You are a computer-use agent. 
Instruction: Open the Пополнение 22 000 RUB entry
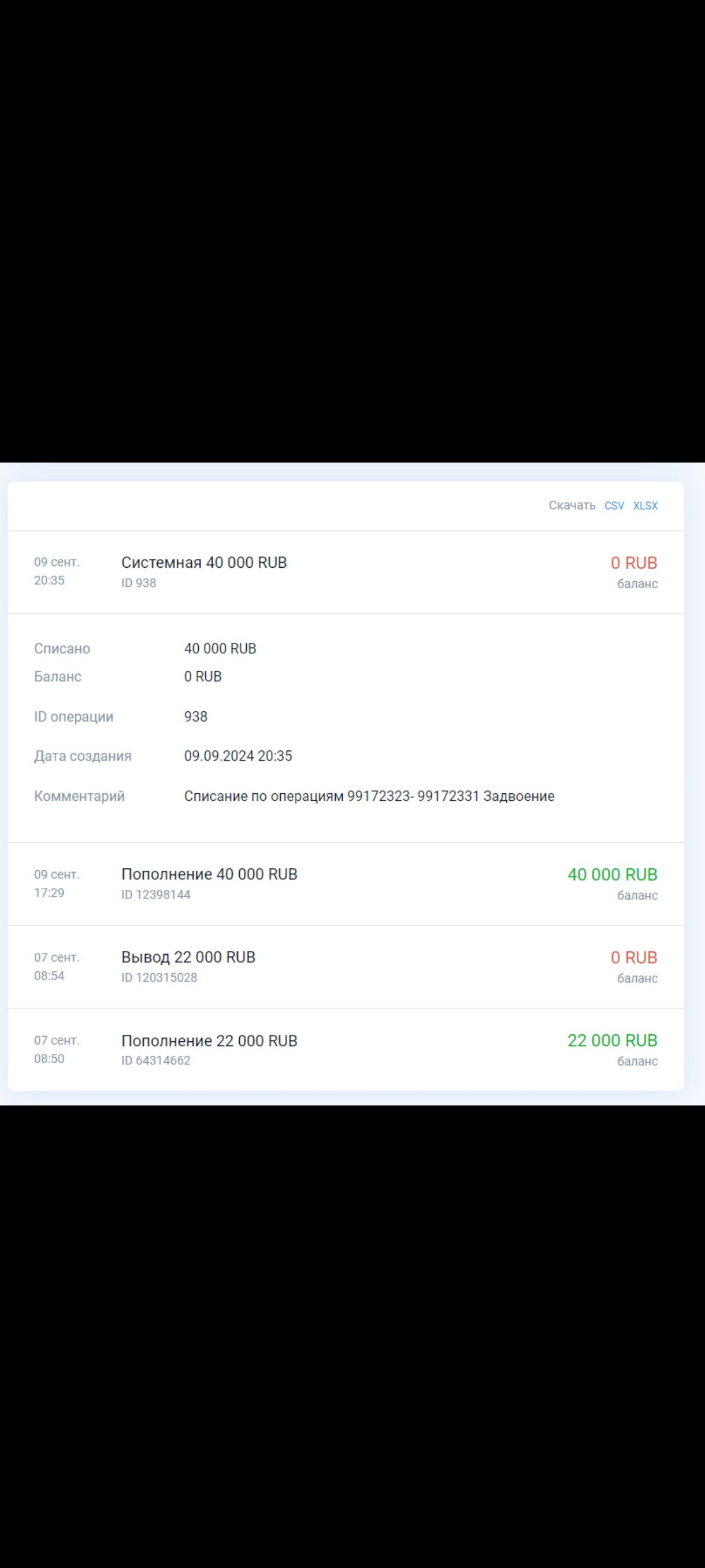pos(209,1040)
